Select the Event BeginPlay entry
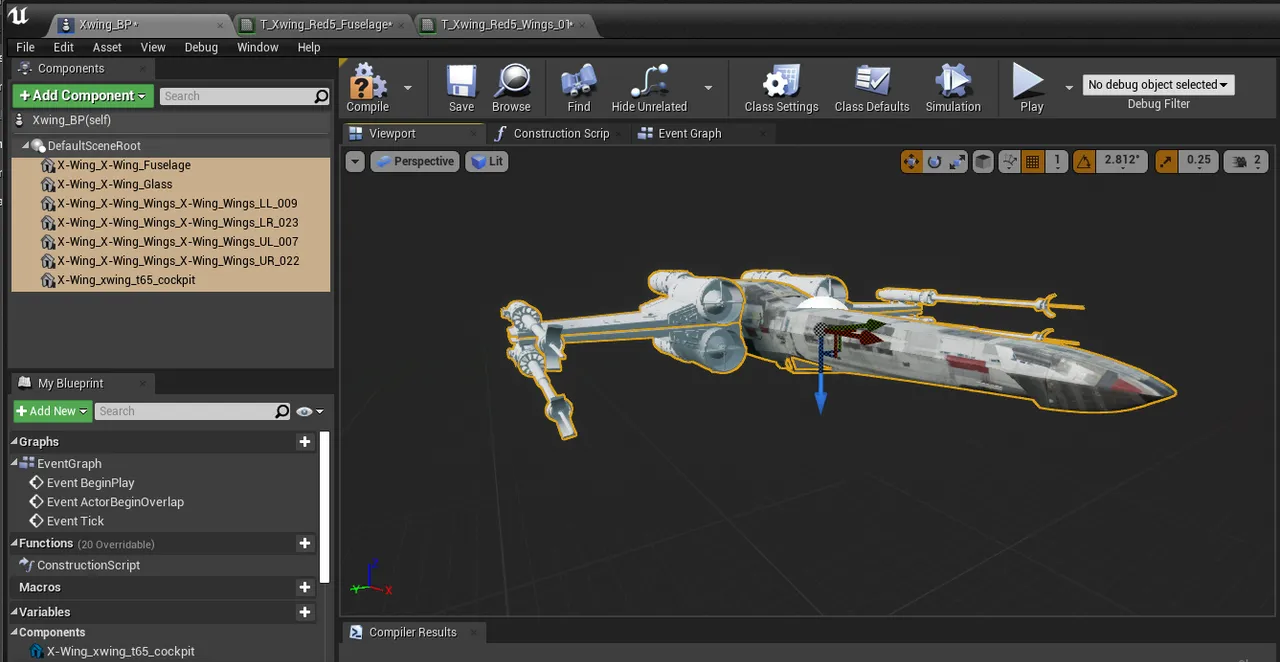 90,483
